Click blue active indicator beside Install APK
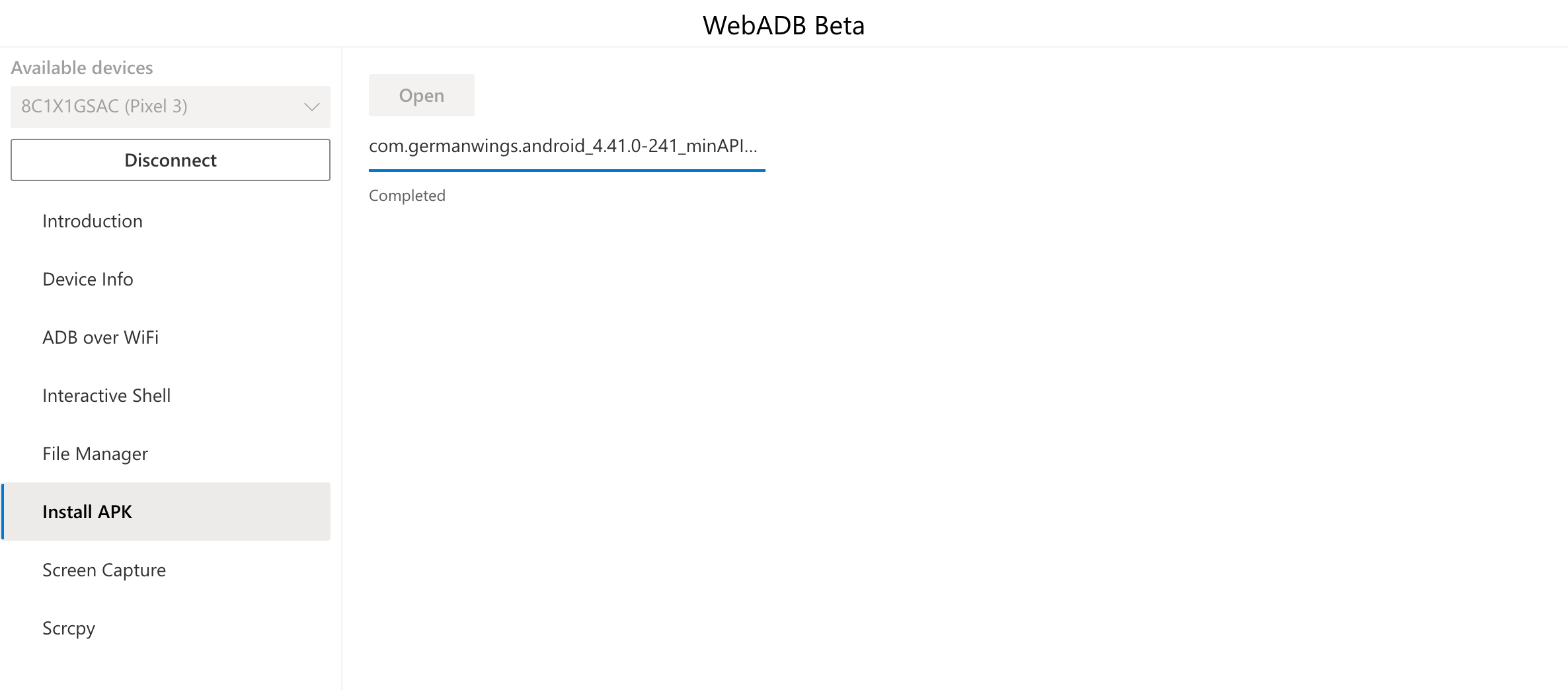1568x690 pixels. point(3,512)
